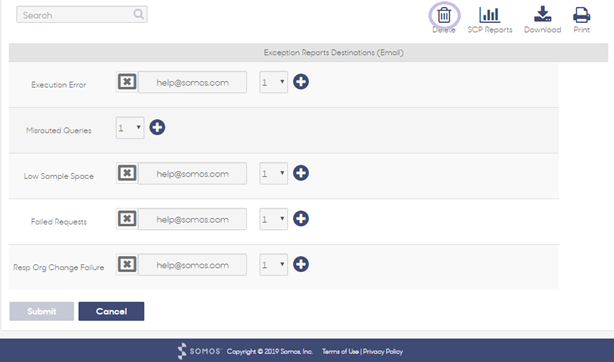
Task: Click the Delete trash can icon
Action: pyautogui.click(x=444, y=15)
